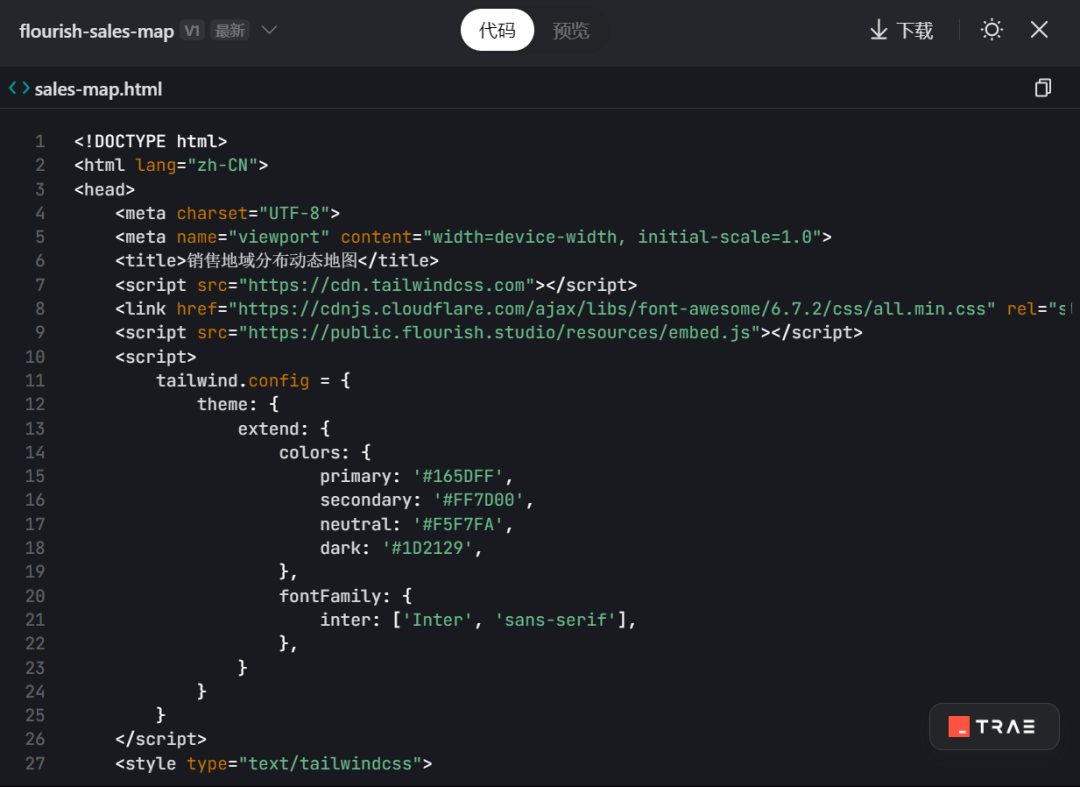Image resolution: width=1080 pixels, height=787 pixels.
Task: Click the flourish-sales-map project title
Action: pyautogui.click(x=96, y=31)
